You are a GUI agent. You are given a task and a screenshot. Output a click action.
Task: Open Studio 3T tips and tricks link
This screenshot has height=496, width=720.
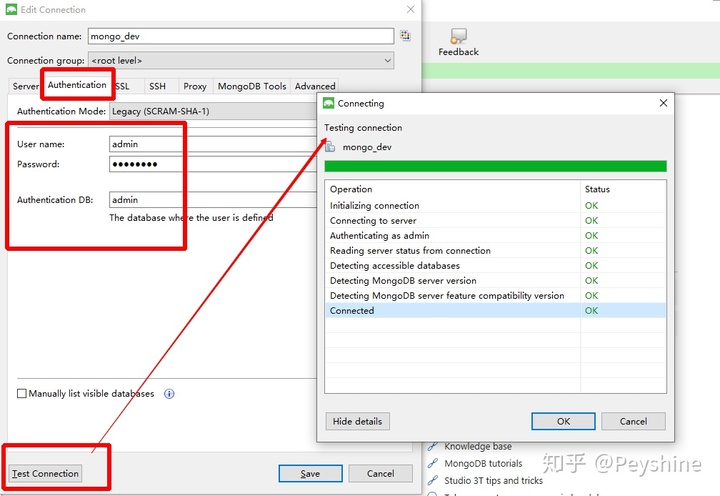tap(493, 480)
